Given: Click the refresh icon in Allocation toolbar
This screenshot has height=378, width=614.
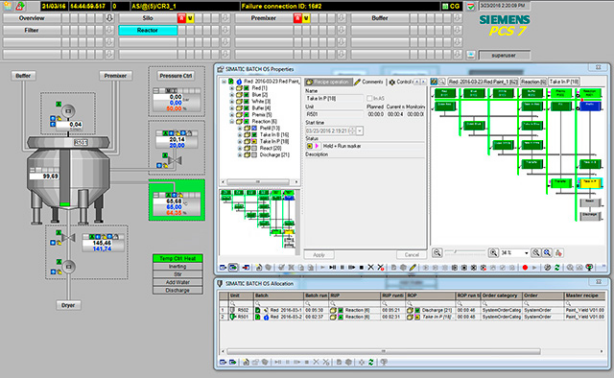Looking at the screenshot, I should coord(371,362).
